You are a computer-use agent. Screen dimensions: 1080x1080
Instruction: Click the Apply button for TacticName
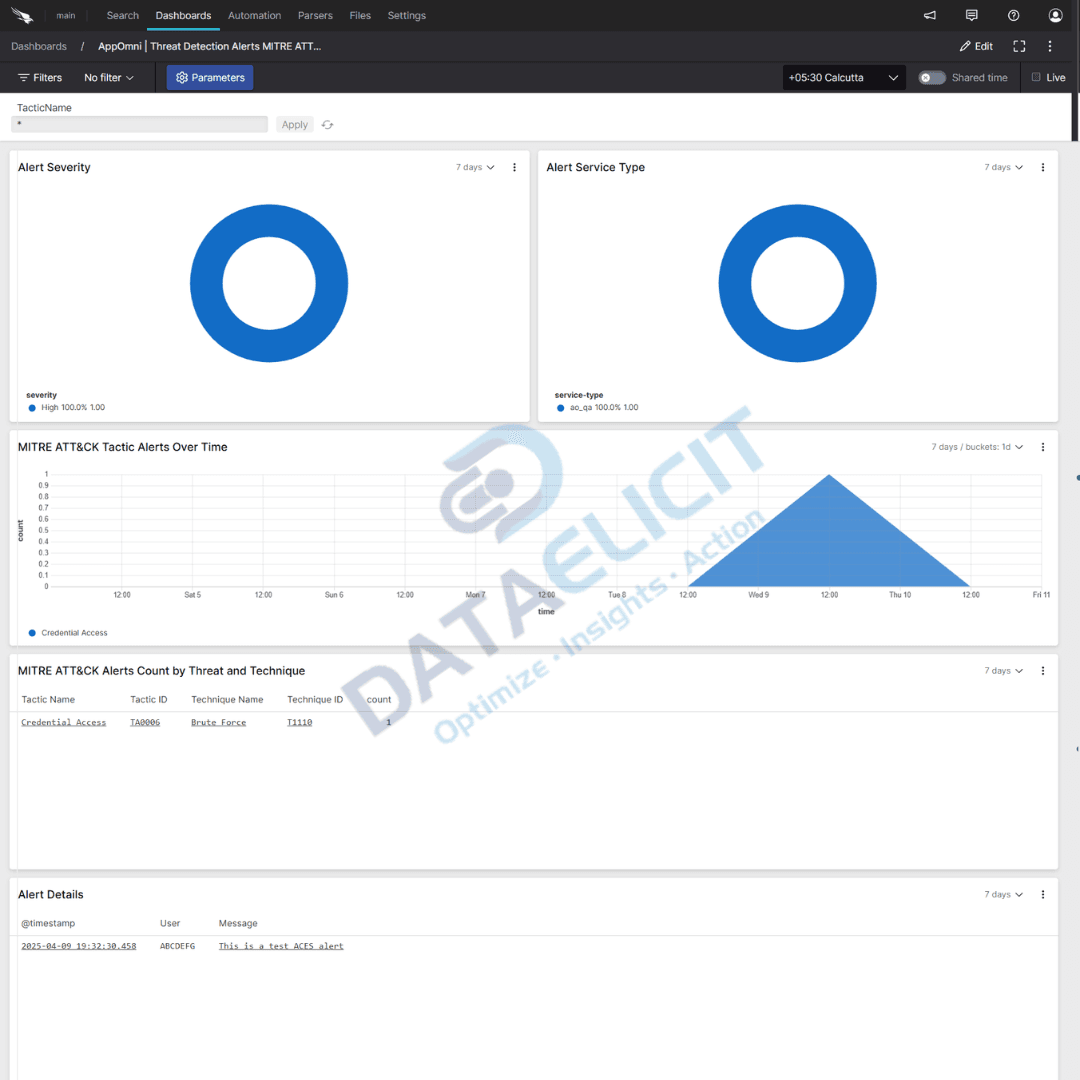(294, 124)
